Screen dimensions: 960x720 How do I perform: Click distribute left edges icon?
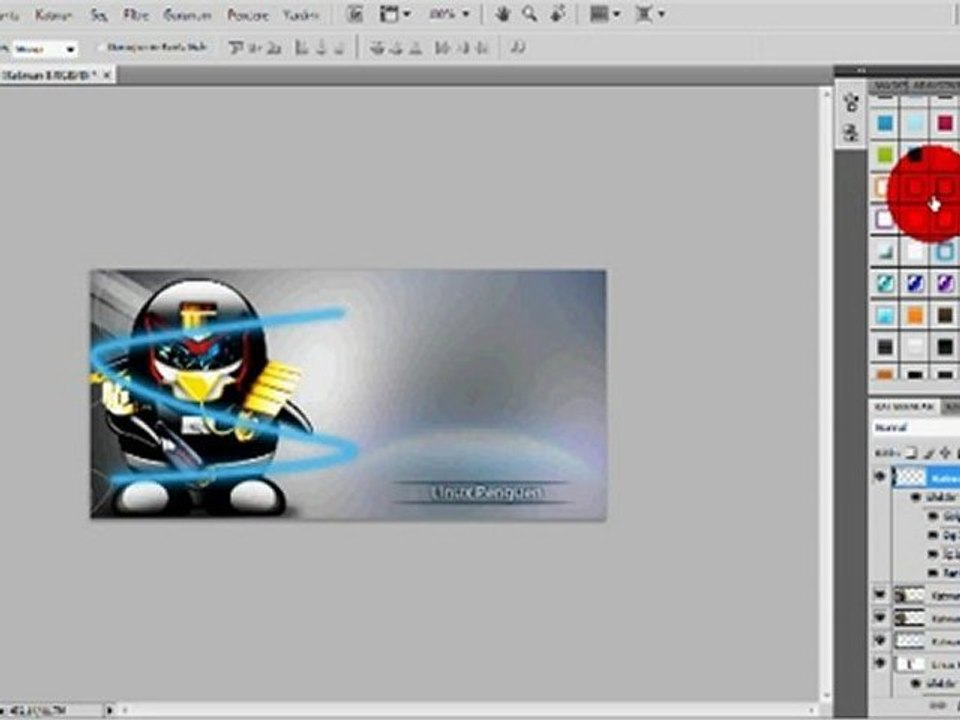click(442, 48)
